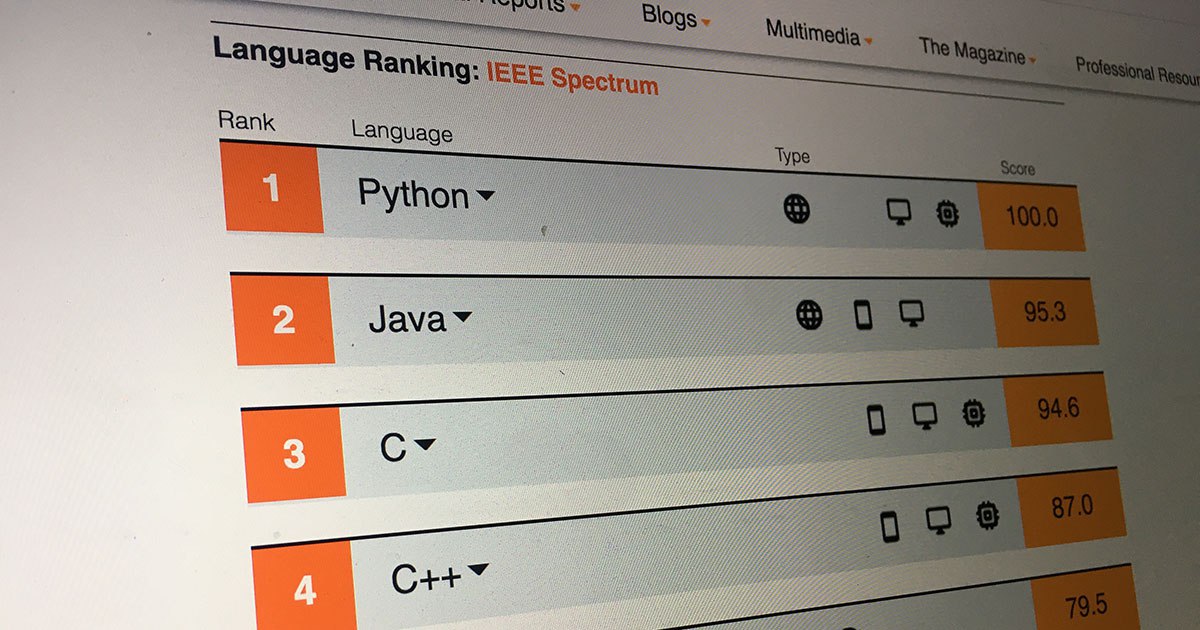Viewport: 1200px width, 630px height.
Task: Expand the Python language dropdown arrow
Action: (485, 196)
